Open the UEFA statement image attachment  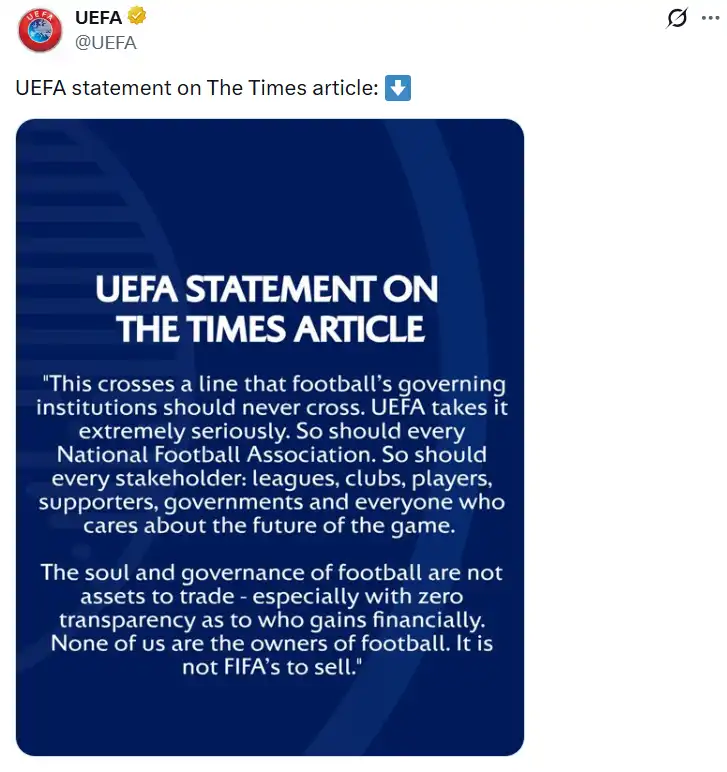[x=270, y=437]
